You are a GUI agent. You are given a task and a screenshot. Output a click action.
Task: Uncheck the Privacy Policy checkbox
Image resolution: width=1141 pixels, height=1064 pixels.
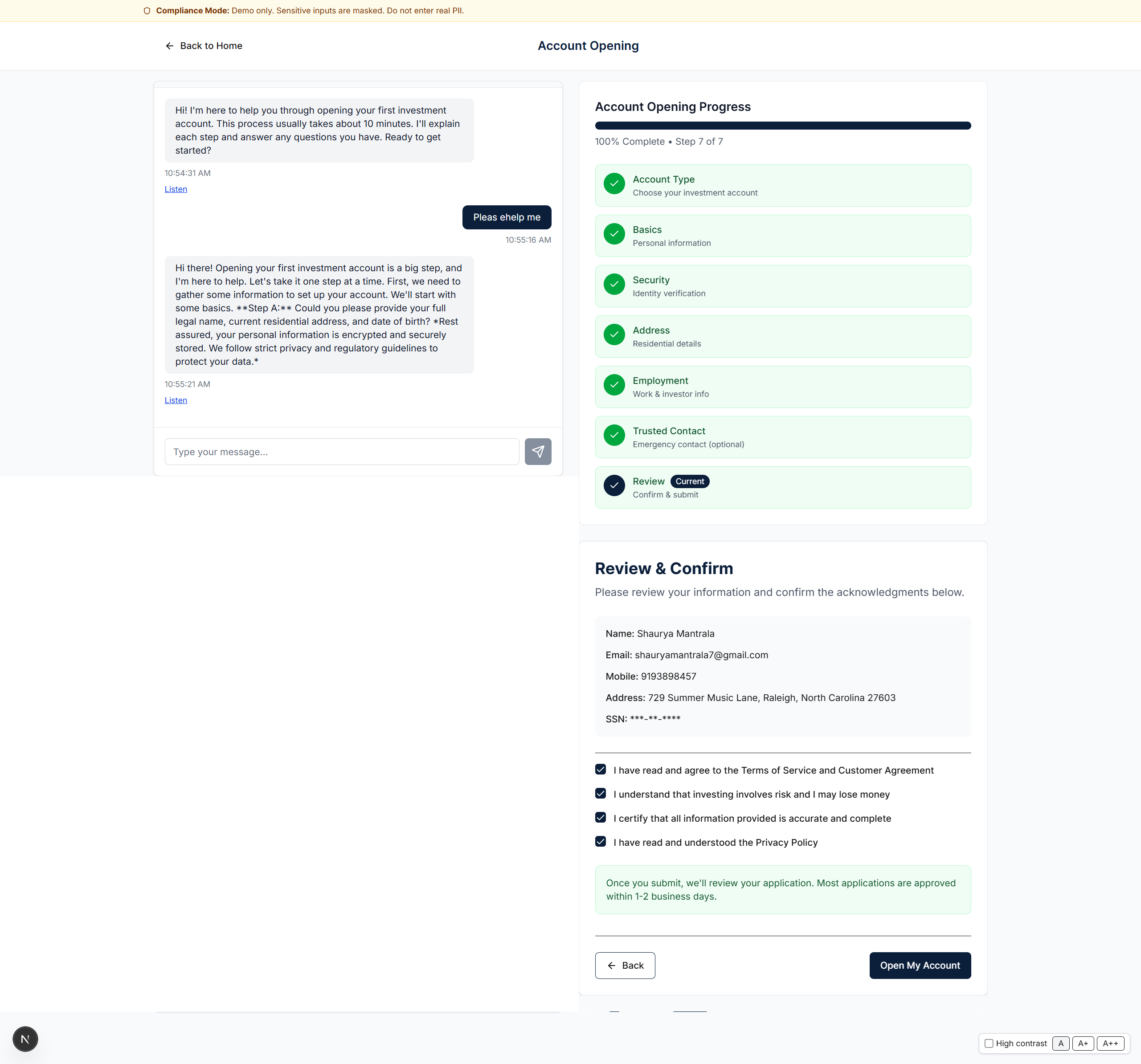pyautogui.click(x=600, y=841)
